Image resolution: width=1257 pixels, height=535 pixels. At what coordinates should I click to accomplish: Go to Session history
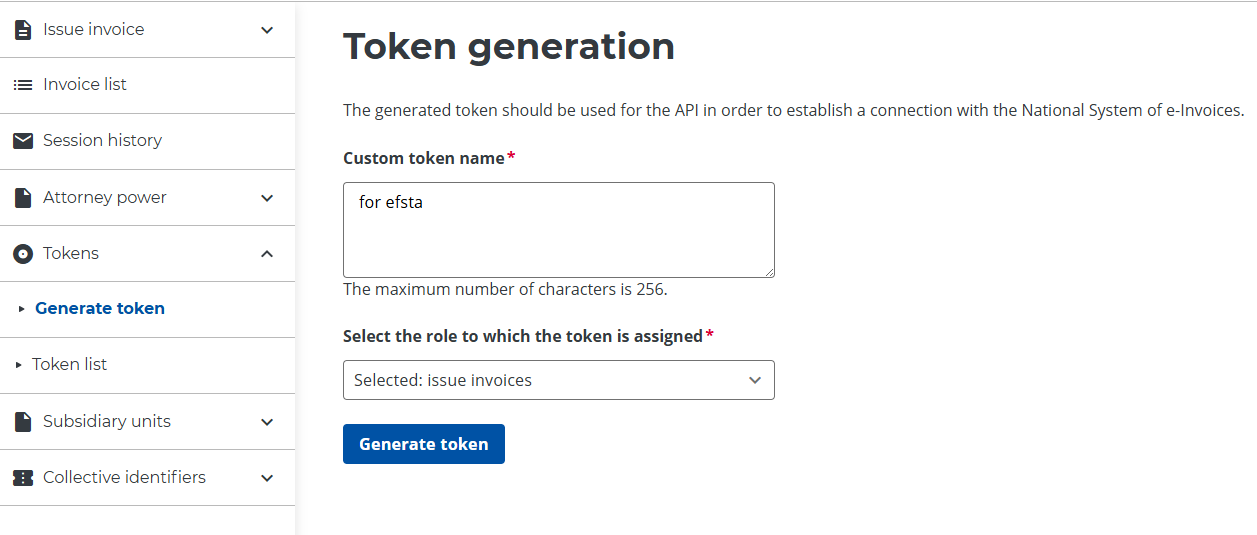tap(102, 141)
